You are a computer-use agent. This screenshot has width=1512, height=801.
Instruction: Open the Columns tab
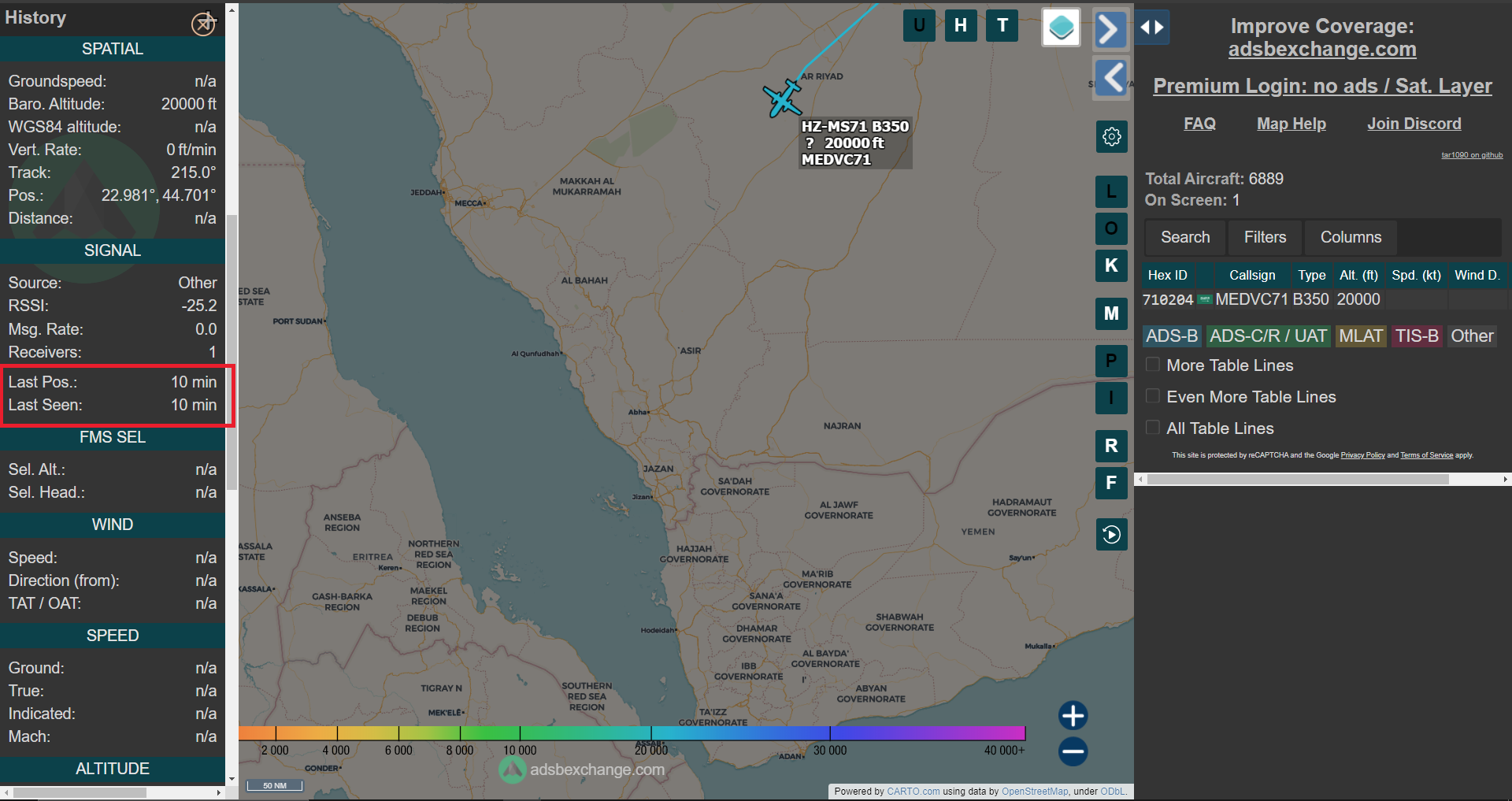point(1351,237)
